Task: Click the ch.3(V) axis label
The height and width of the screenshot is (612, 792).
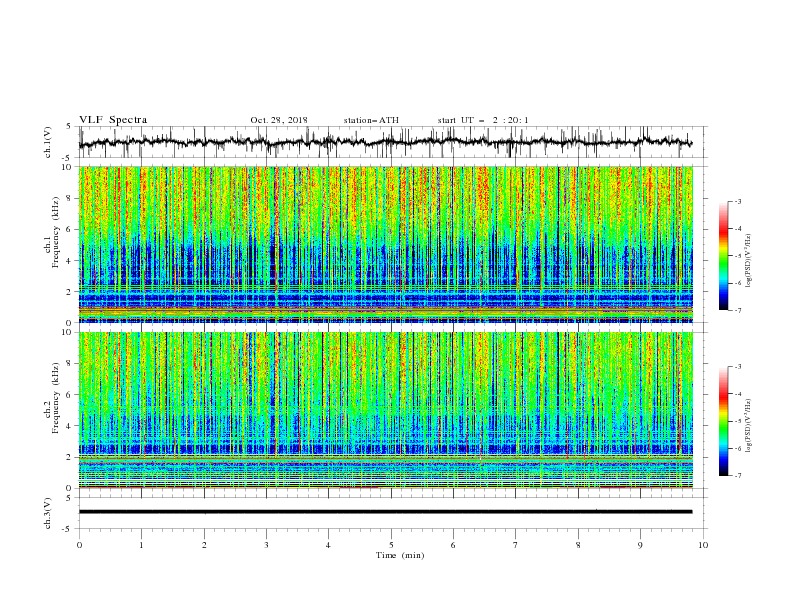Action: (x=48, y=513)
